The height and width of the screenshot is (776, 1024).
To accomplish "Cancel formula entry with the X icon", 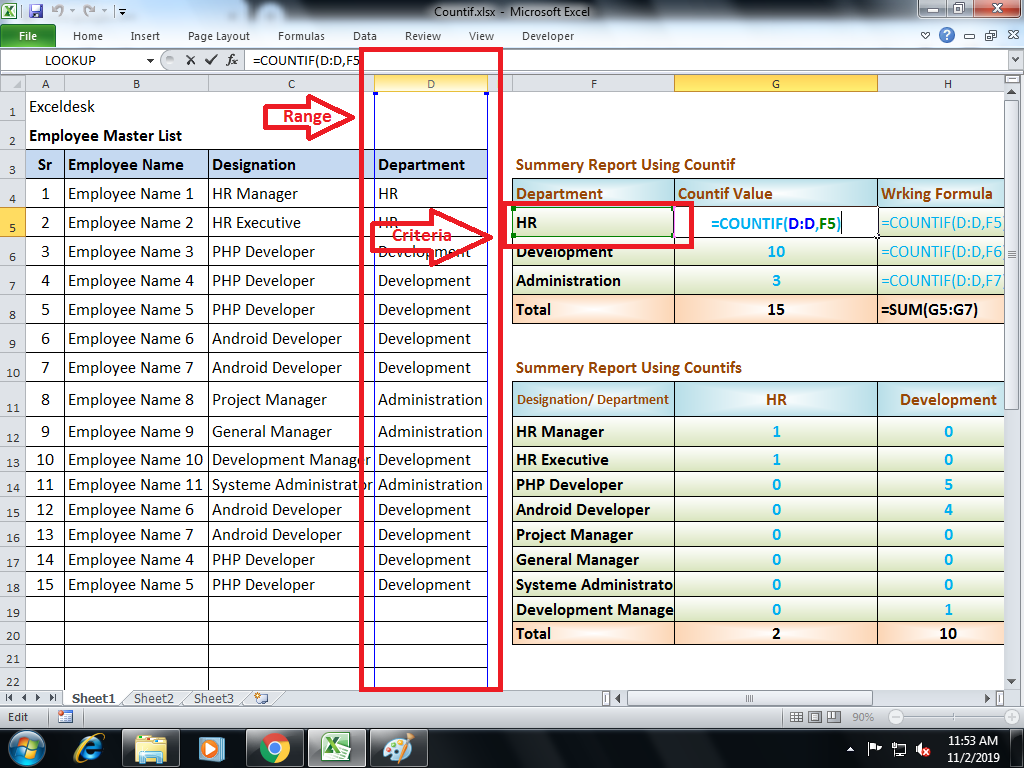I will (x=191, y=60).
